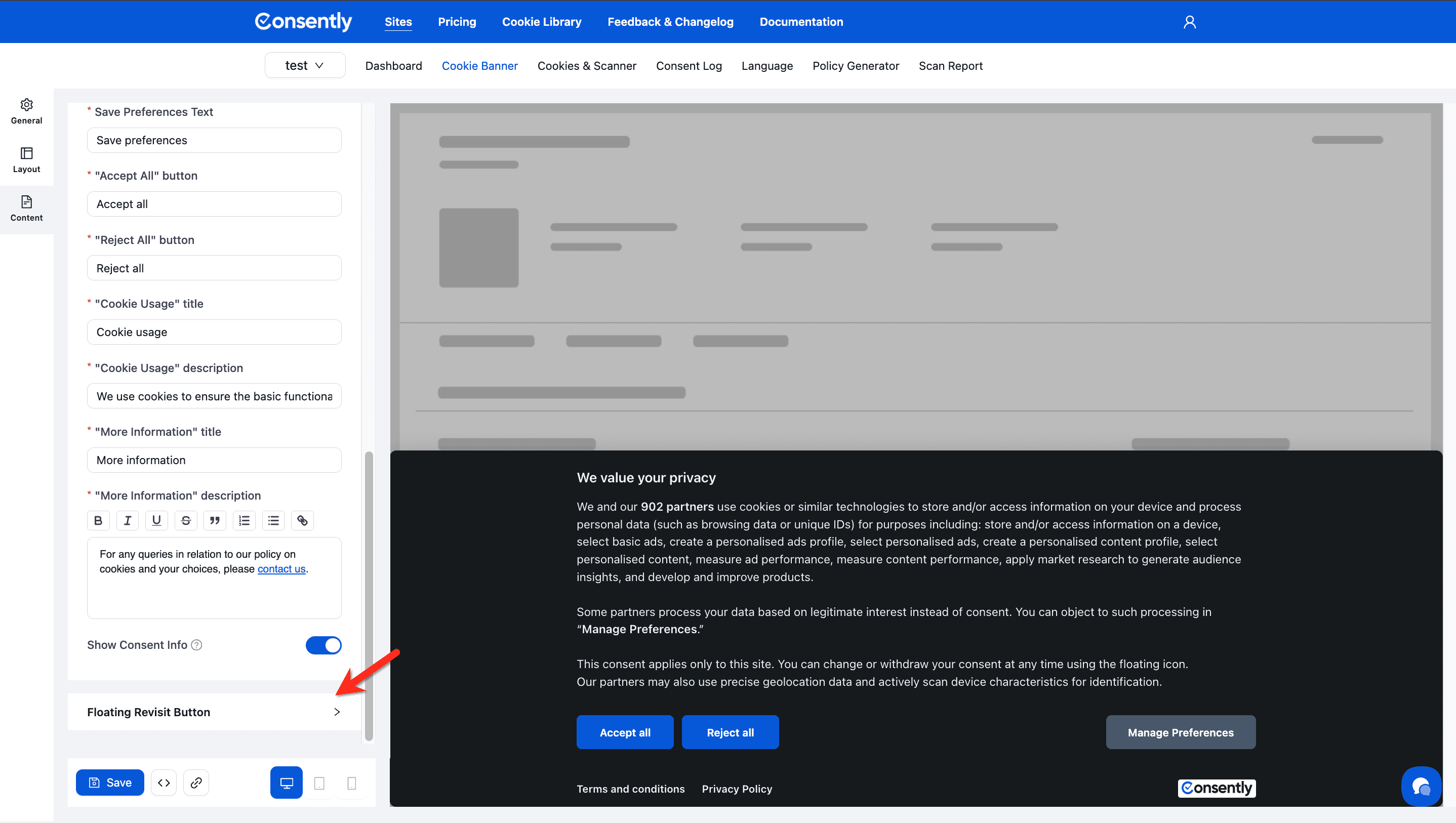This screenshot has width=1456, height=823.
Task: Click the strikethrough formatting icon
Action: (186, 520)
